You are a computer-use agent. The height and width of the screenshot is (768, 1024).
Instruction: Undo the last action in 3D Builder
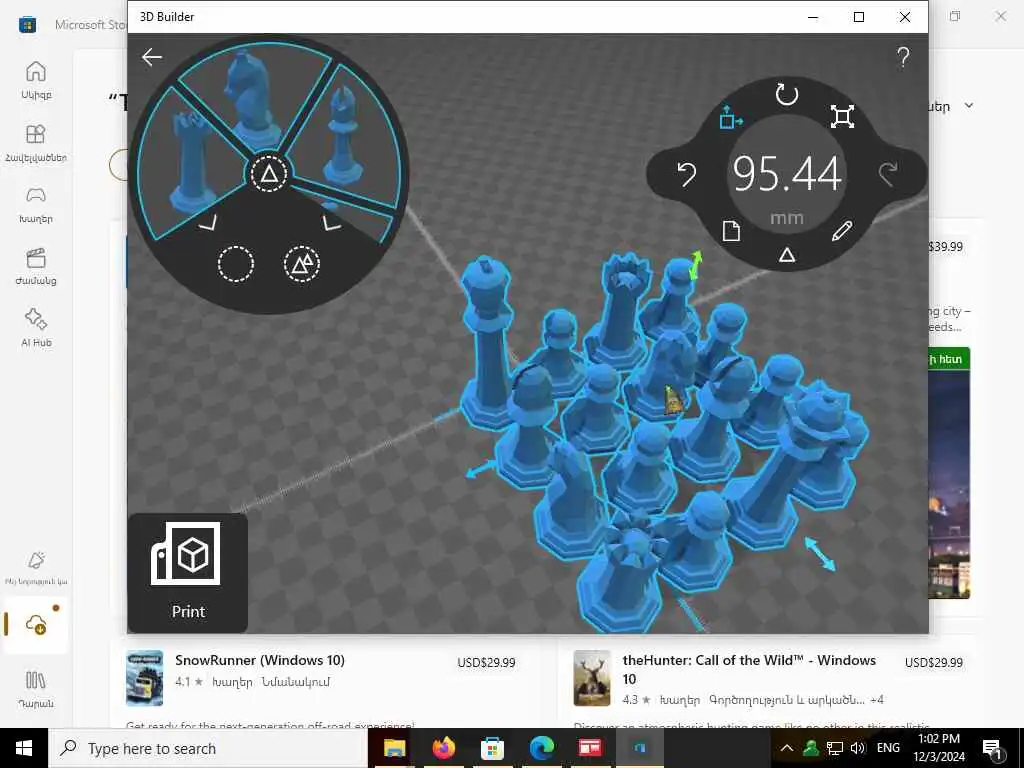pyautogui.click(x=686, y=174)
